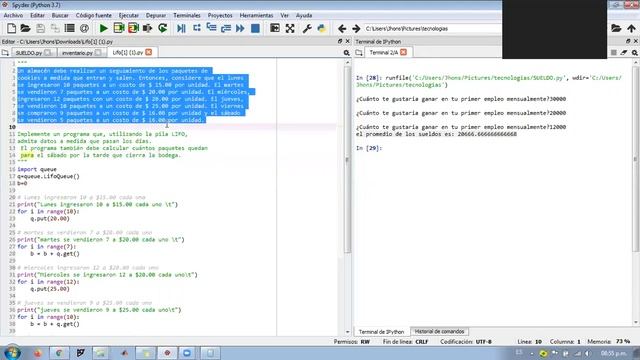Re-run the last script icon
Screen dimensions: 640x360
click(x=162, y=28)
